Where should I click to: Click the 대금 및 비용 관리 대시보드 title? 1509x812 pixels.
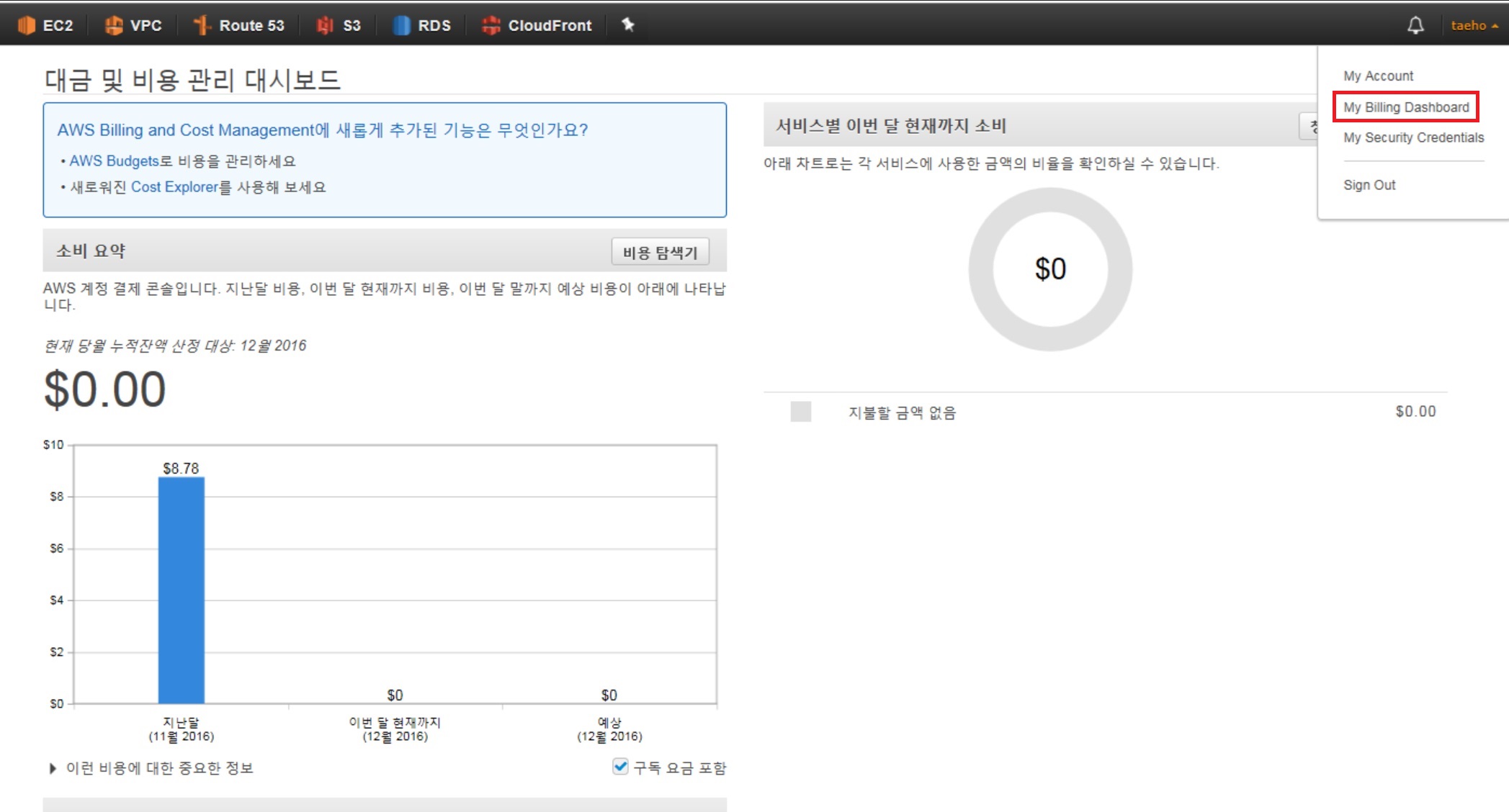[x=192, y=80]
